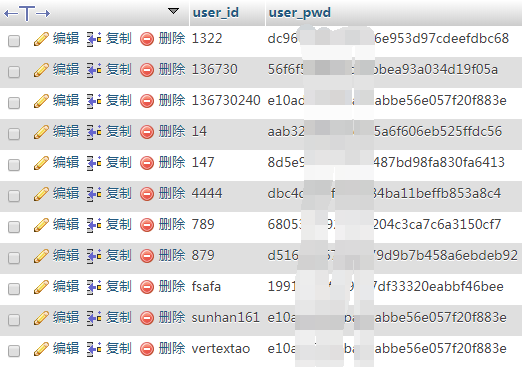Tick the checkbox for user 1322
Screen dimensions: 522x367
[14, 41]
